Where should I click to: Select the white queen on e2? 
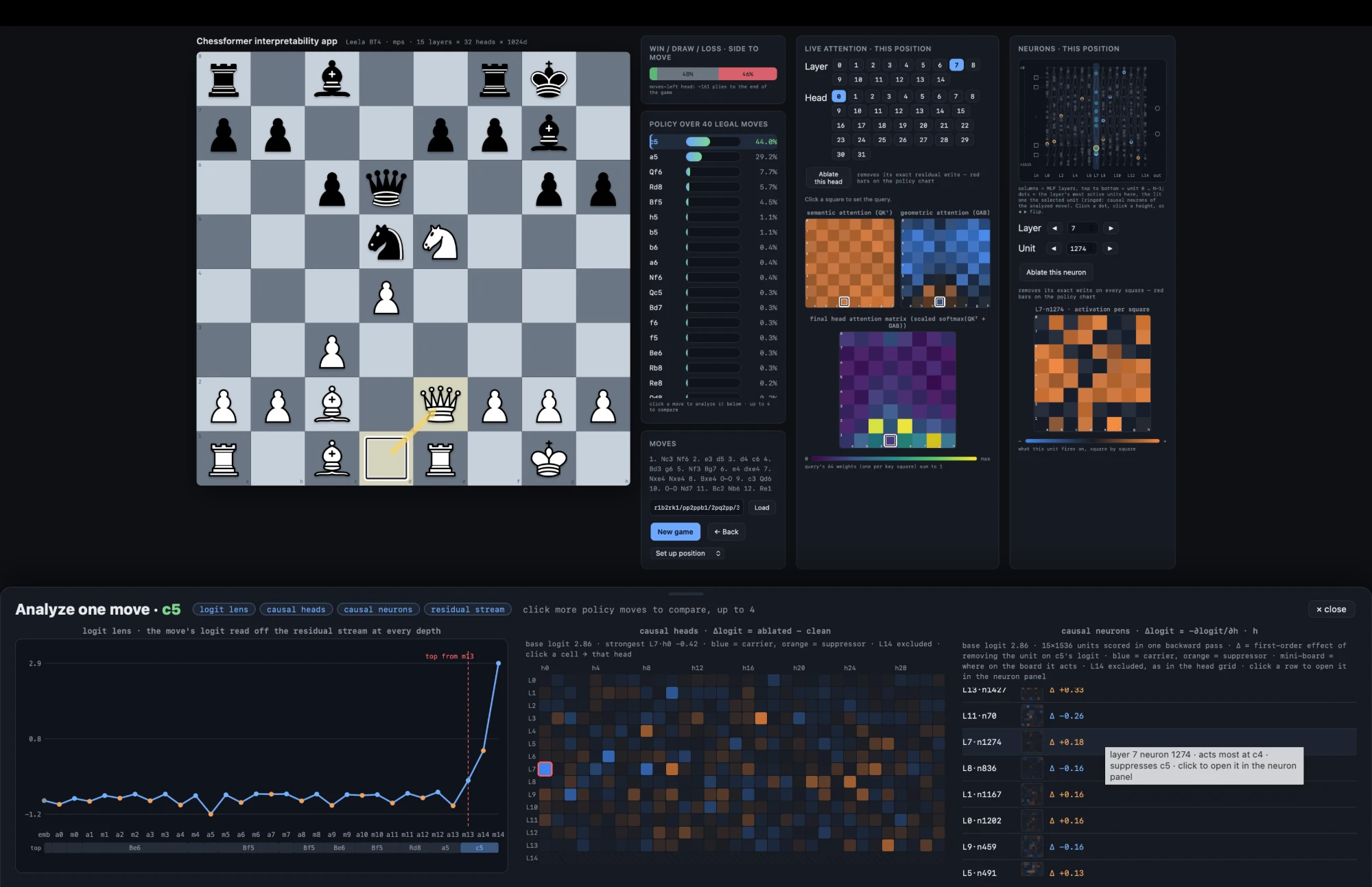point(440,404)
